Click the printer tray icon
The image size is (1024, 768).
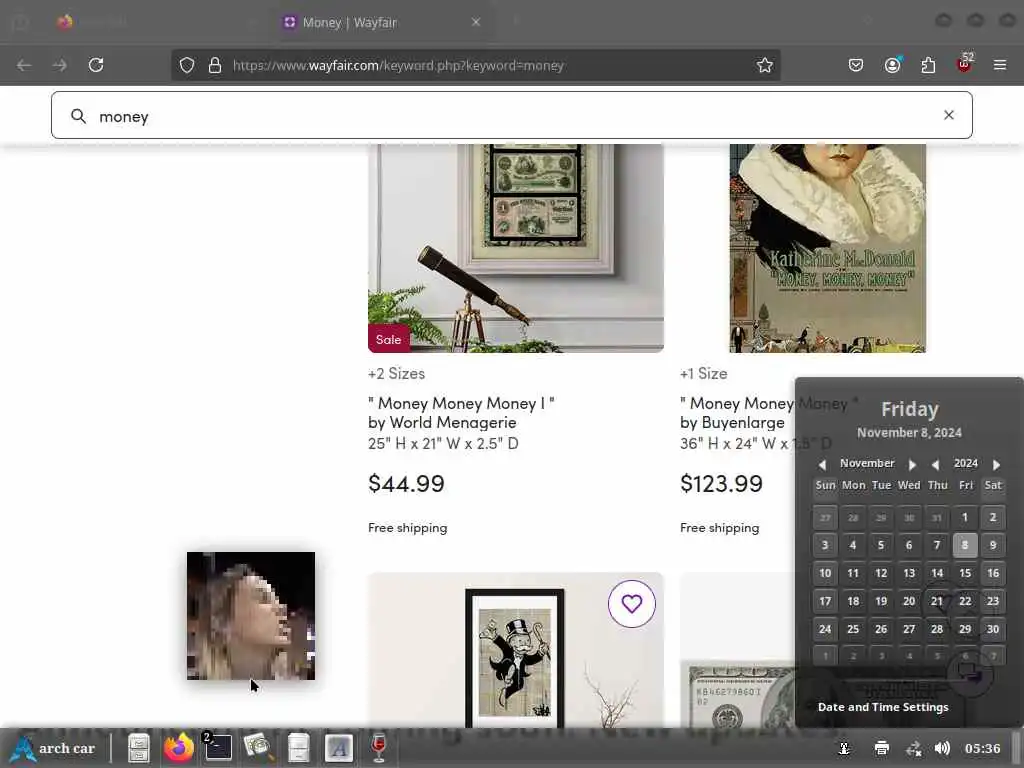[882, 748]
